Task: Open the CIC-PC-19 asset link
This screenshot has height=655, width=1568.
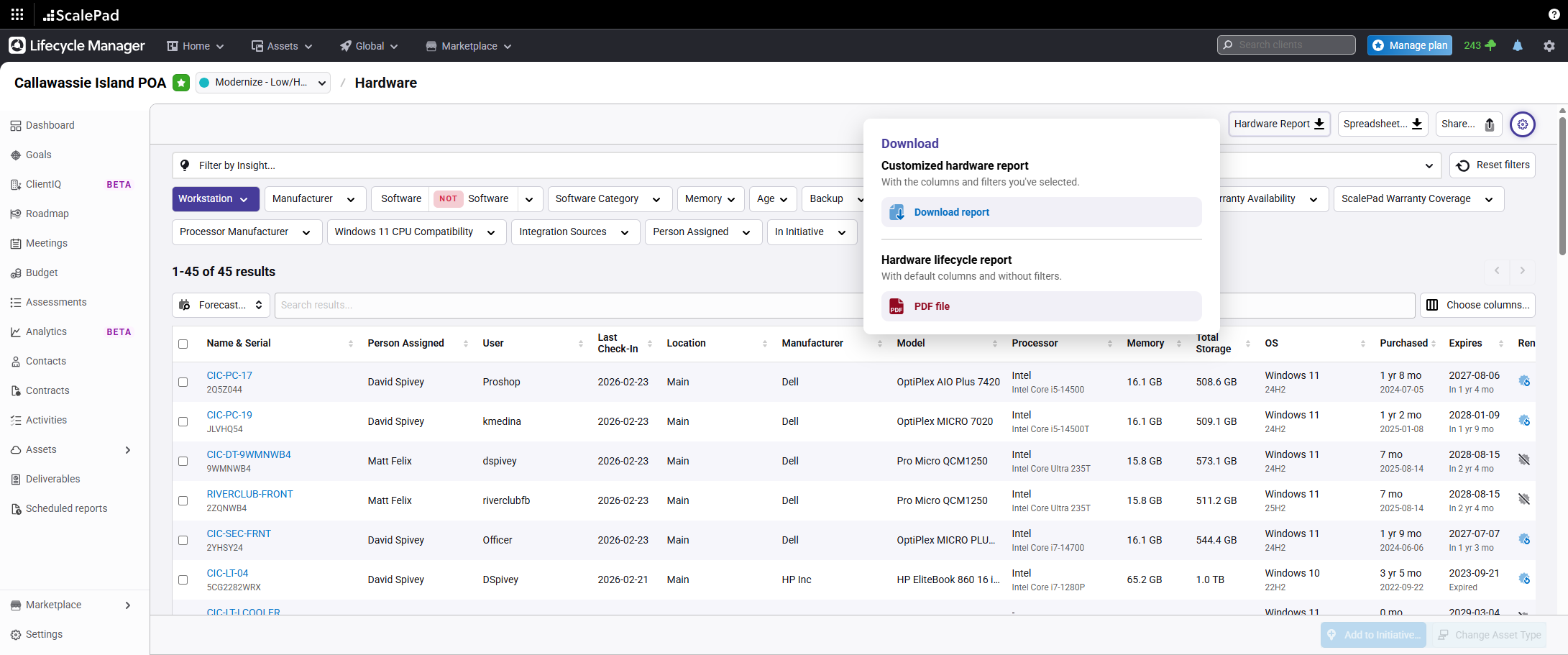Action: coord(229,415)
